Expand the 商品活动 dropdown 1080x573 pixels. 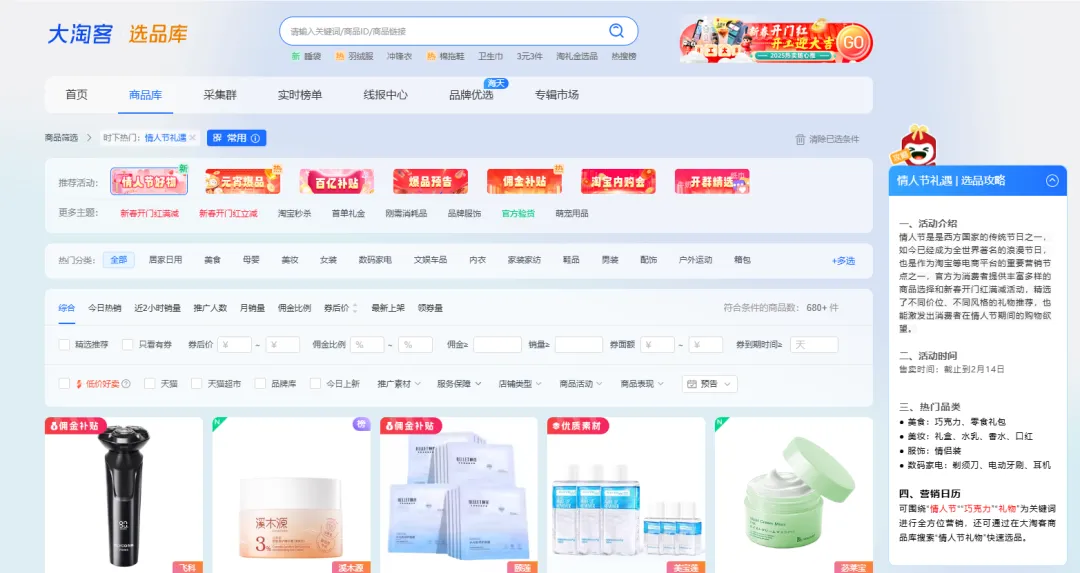point(581,384)
